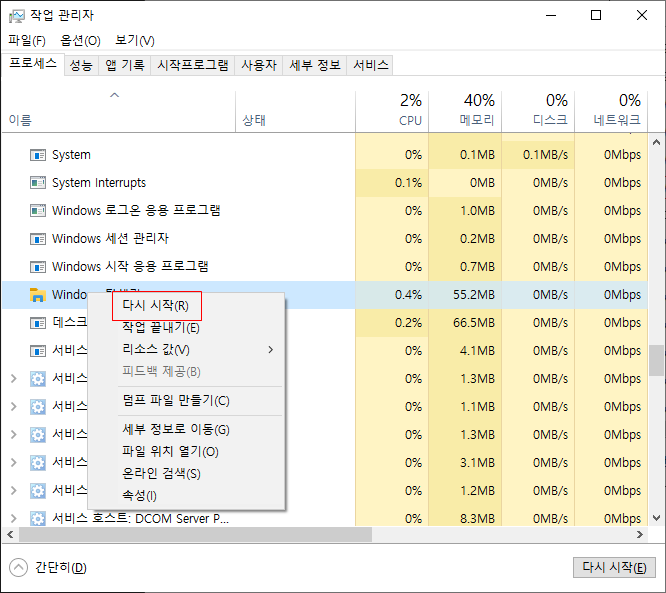Open the 파일(F) menu
Image resolution: width=666 pixels, height=593 pixels.
coord(27,40)
